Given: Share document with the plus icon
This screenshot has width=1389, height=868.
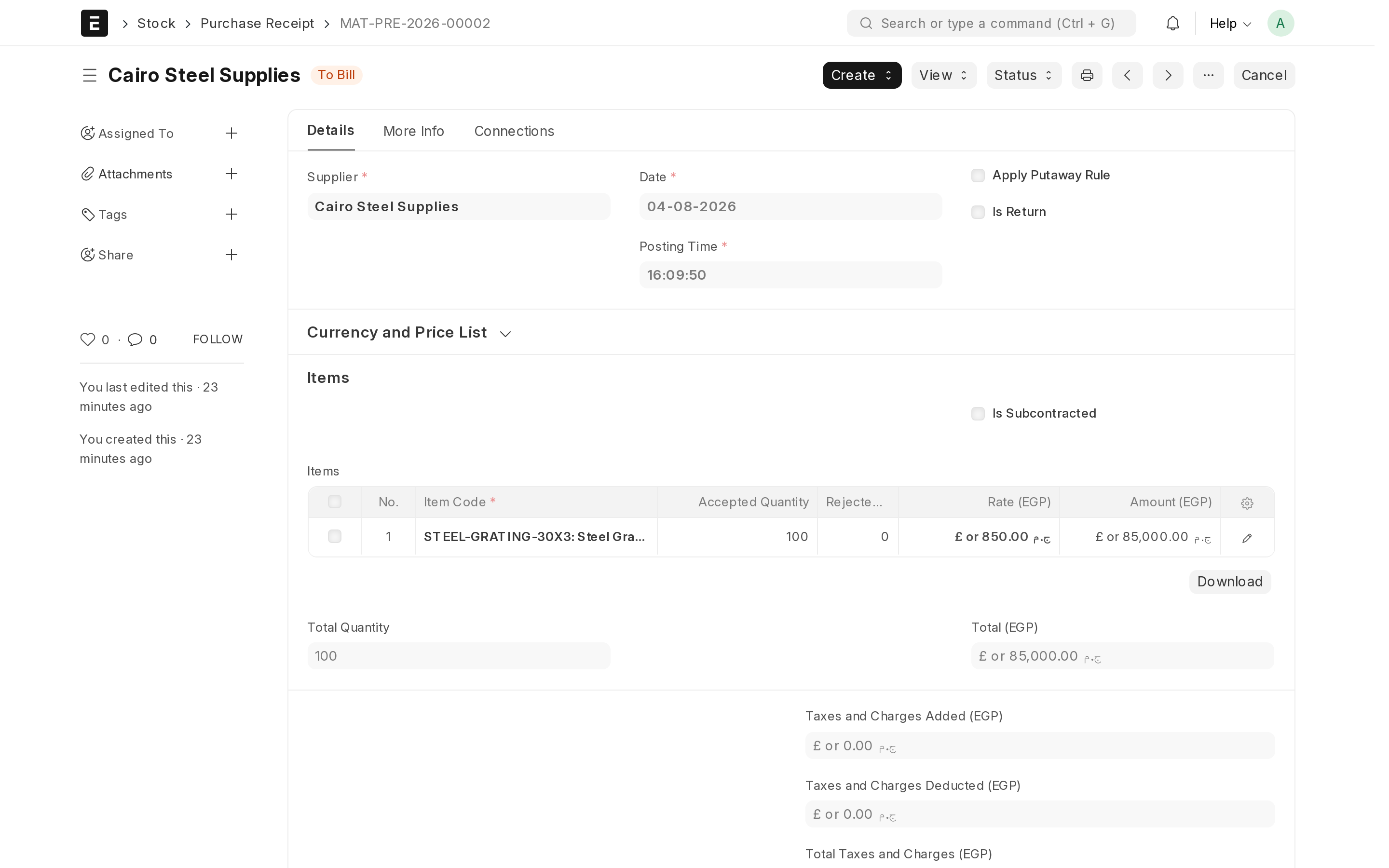Looking at the screenshot, I should [231, 254].
